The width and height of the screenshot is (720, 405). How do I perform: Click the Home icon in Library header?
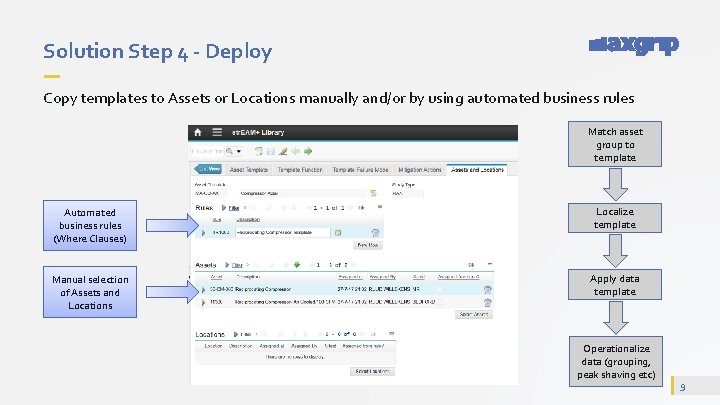(198, 132)
